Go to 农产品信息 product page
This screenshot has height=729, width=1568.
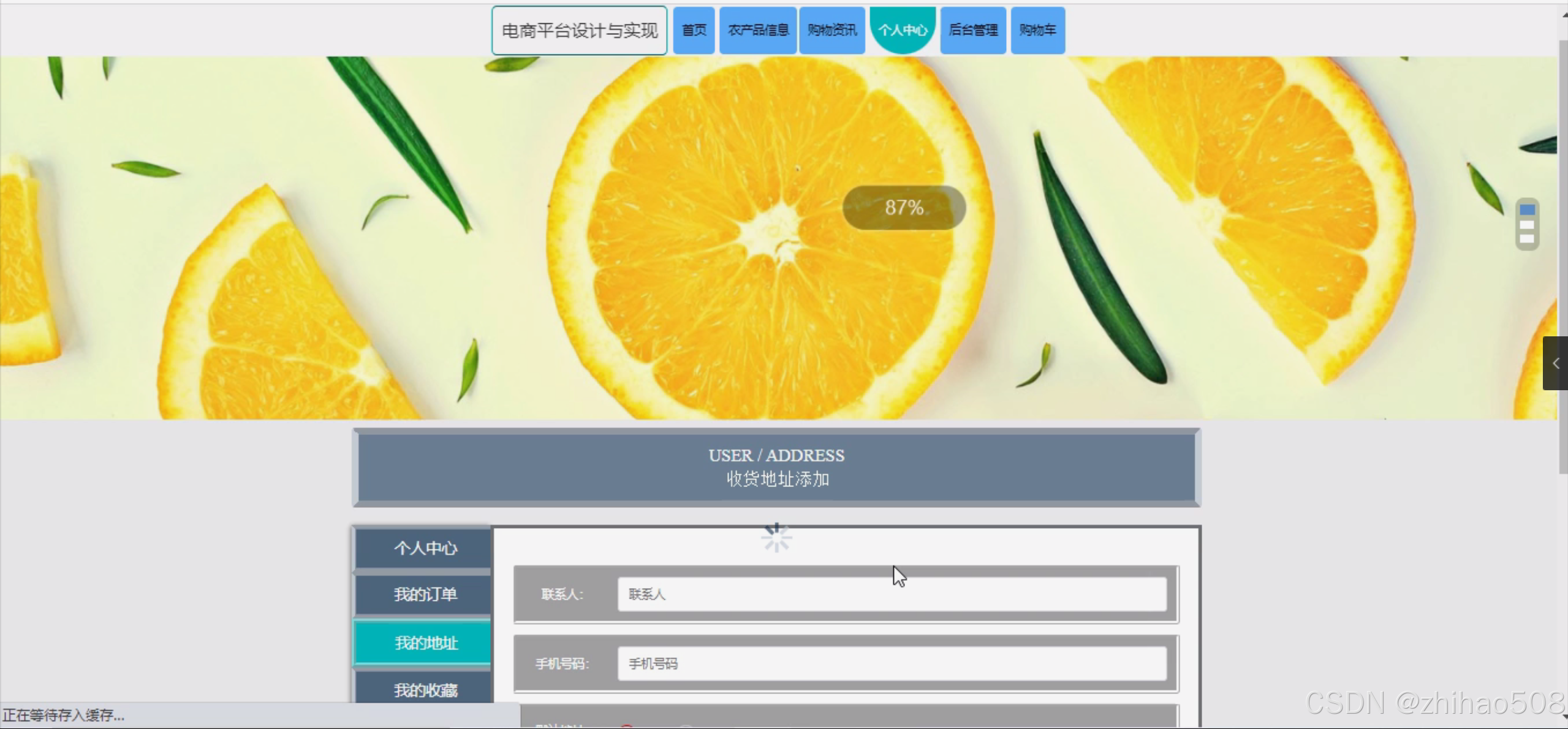(757, 30)
